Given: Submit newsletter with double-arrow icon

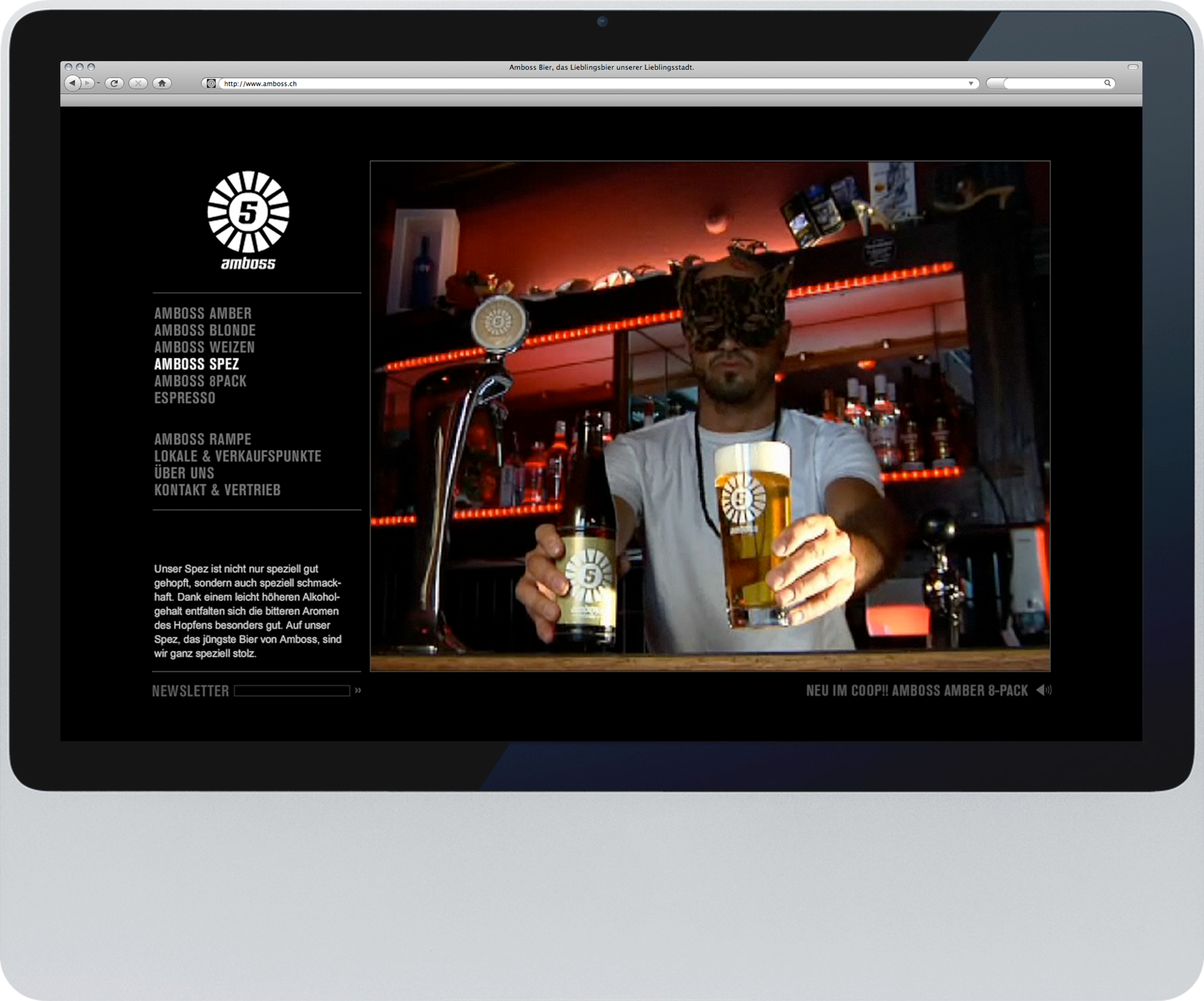Looking at the screenshot, I should click(x=358, y=690).
